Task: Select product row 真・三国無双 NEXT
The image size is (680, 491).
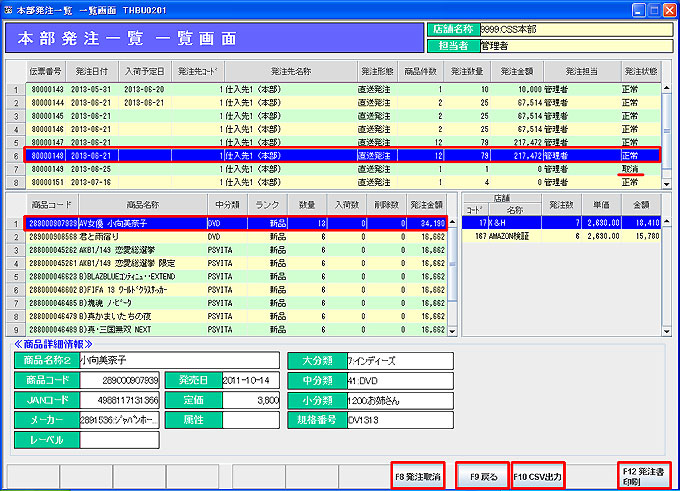Action: (236, 329)
